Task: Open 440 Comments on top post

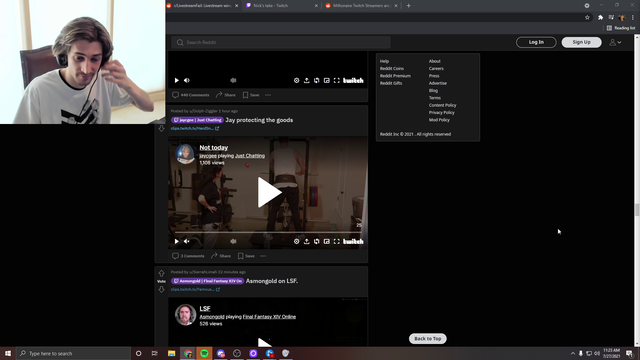Action: 191,95
